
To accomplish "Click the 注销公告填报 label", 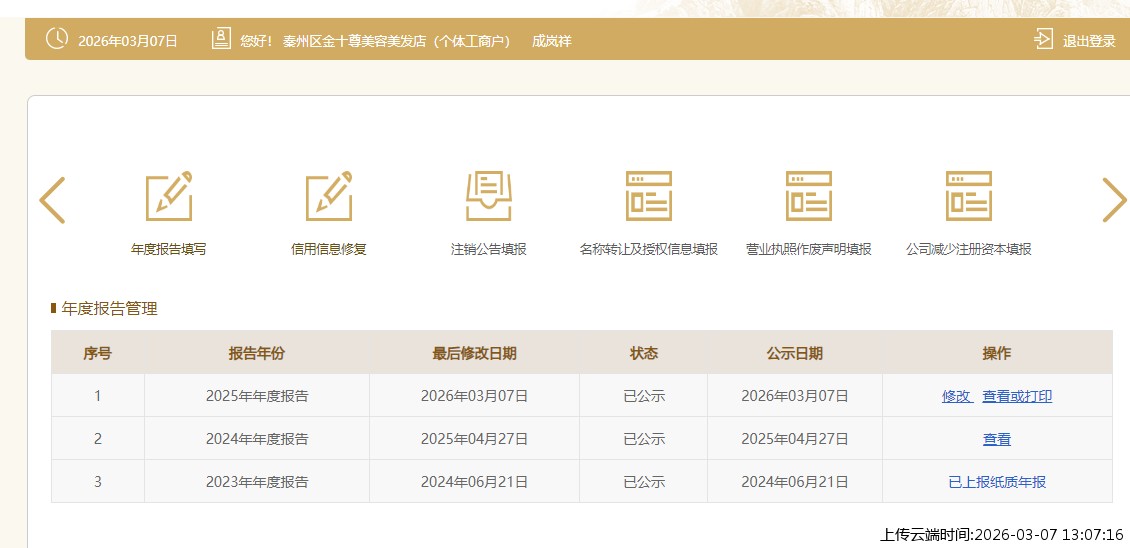I will pos(489,249).
